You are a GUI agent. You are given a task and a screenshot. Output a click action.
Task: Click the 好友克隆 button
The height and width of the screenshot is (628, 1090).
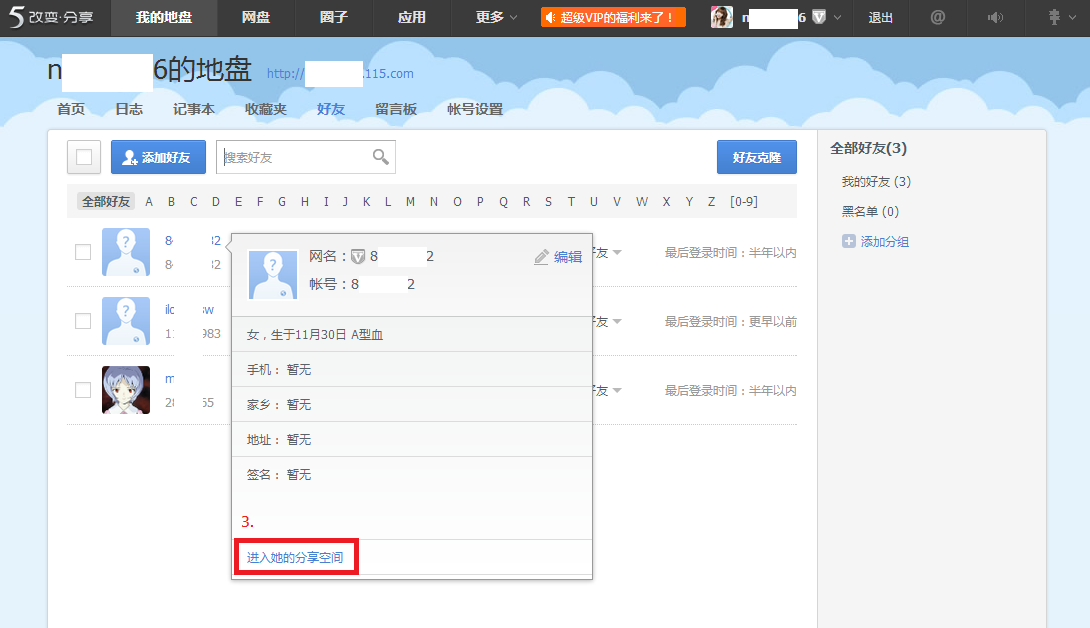click(x=756, y=157)
